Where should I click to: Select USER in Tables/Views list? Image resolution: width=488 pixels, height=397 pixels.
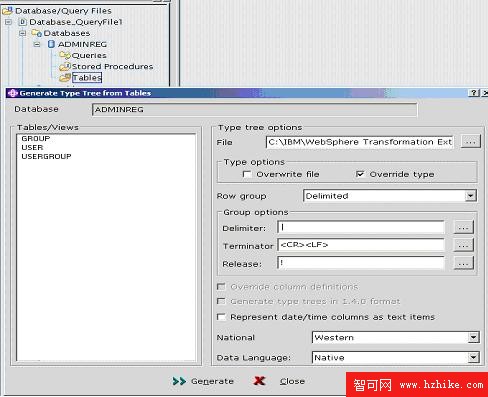32,147
